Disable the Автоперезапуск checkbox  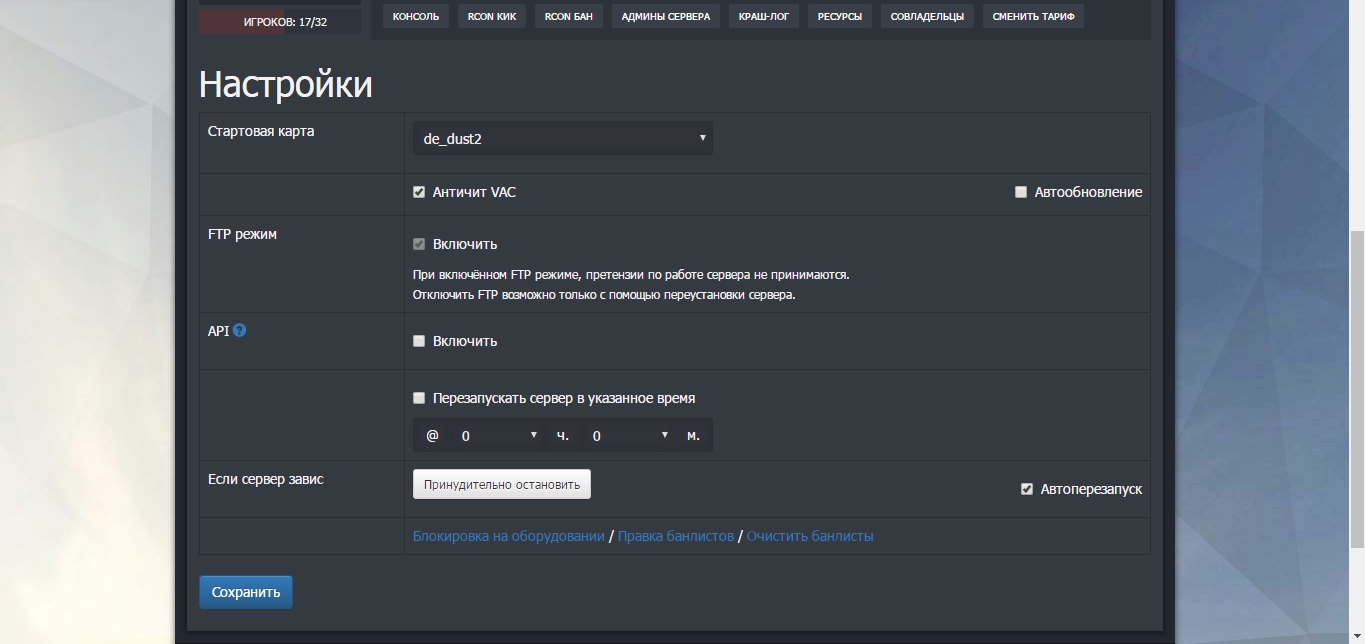pos(1027,489)
